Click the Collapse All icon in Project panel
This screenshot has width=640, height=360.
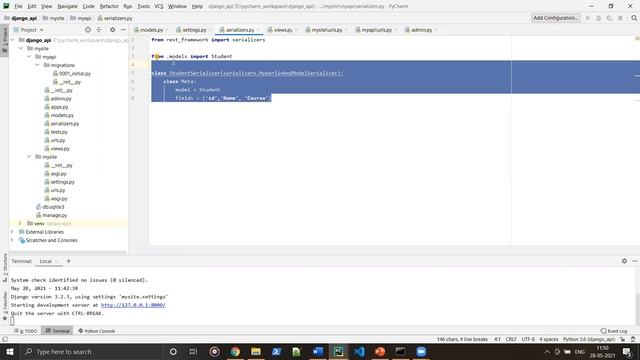tap(99, 30)
